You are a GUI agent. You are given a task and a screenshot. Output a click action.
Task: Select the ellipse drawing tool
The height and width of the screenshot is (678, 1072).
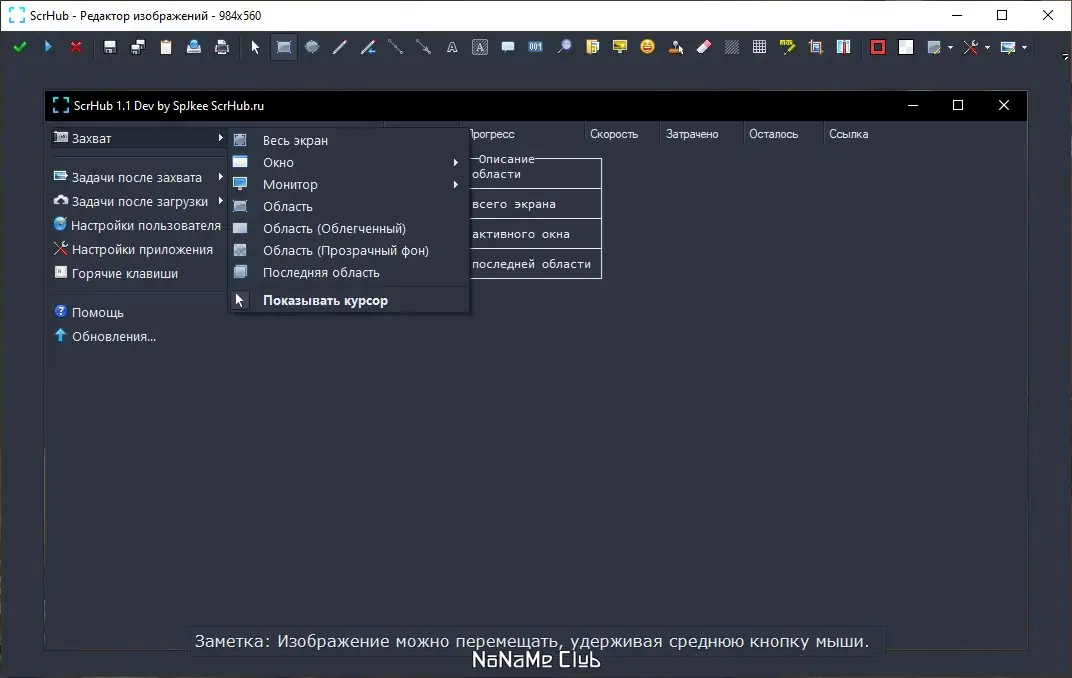[x=312, y=47]
